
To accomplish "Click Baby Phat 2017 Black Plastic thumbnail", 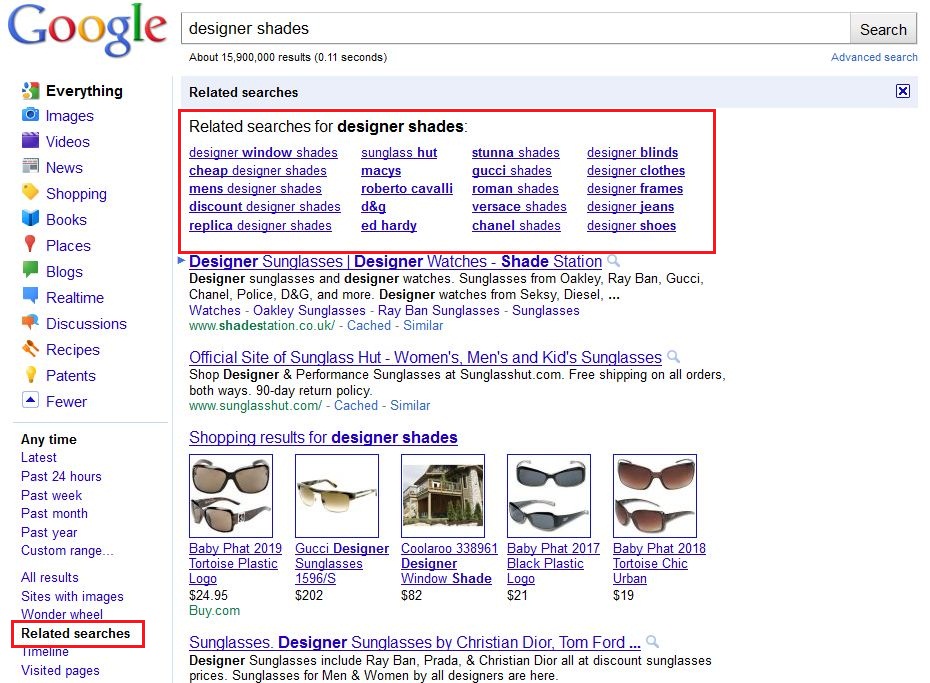I will [549, 496].
